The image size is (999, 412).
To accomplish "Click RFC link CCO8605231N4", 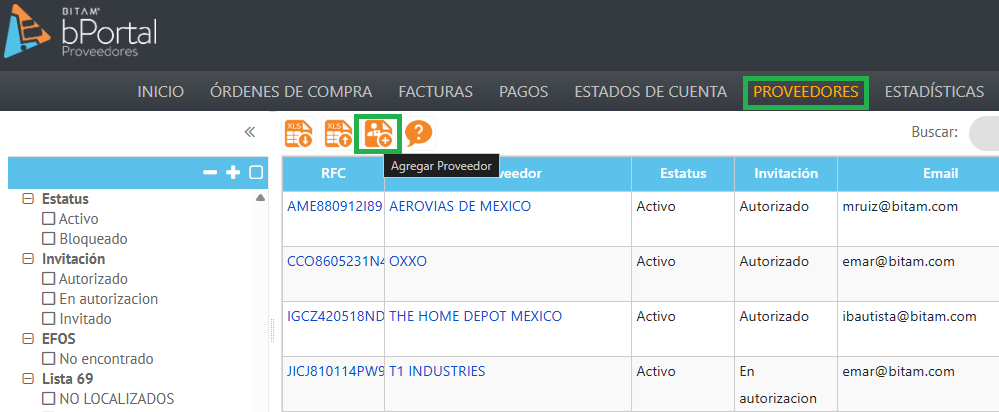I will click(x=335, y=262).
